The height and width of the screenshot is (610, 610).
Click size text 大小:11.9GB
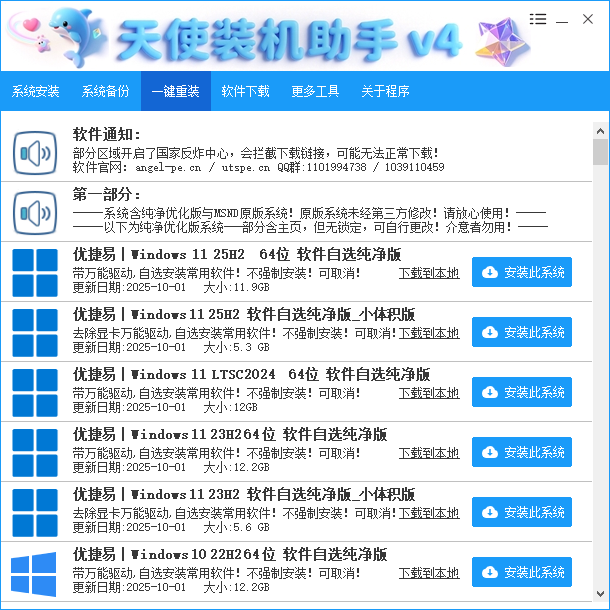click(x=237, y=287)
